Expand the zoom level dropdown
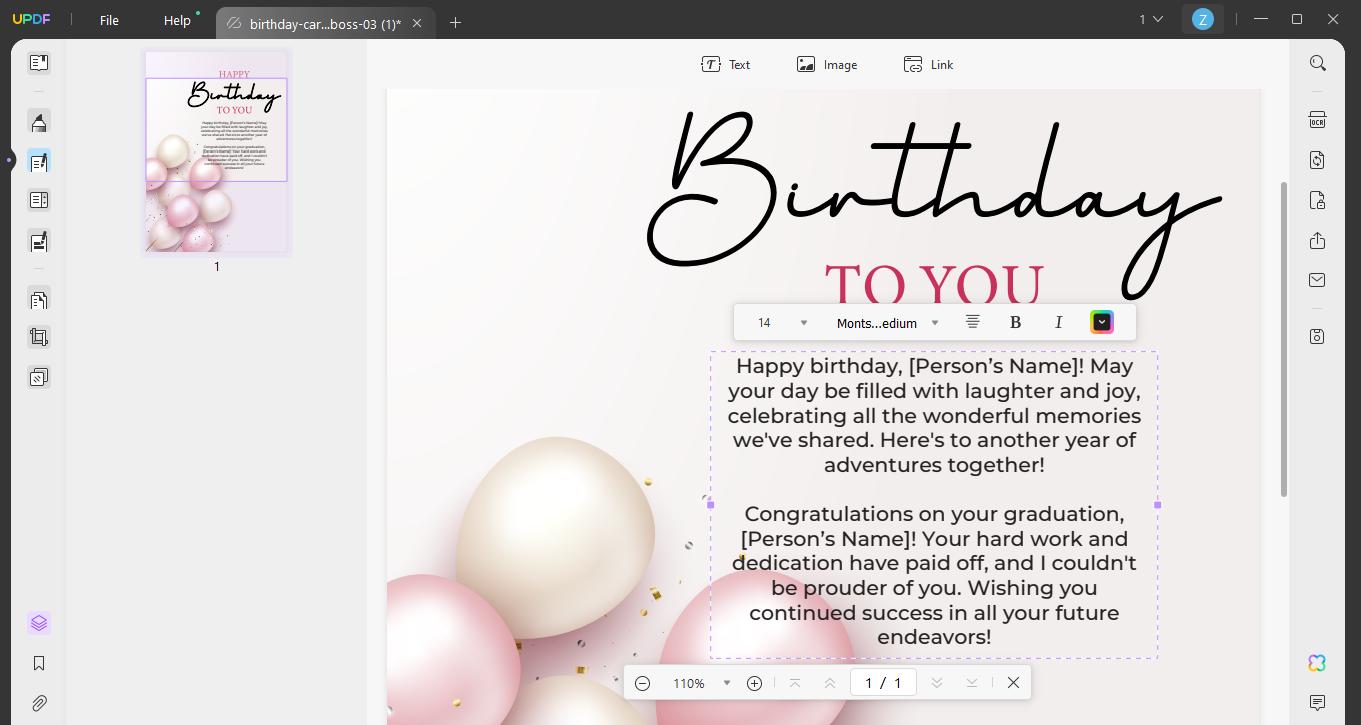The height and width of the screenshot is (725, 1361). (727, 683)
